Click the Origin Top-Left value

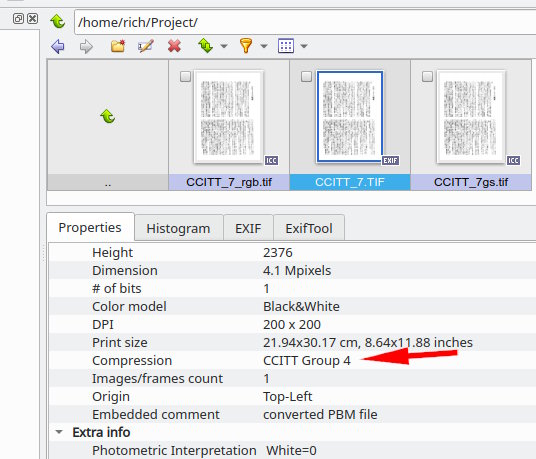pyautogui.click(x=287, y=396)
